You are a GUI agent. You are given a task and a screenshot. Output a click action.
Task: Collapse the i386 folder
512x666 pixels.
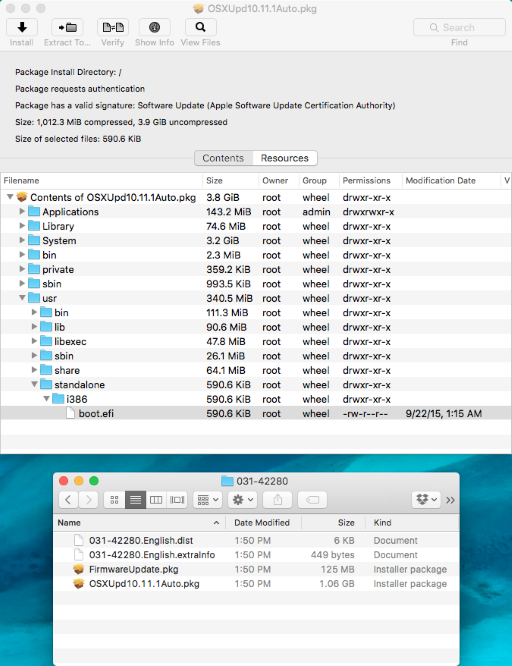click(x=47, y=399)
